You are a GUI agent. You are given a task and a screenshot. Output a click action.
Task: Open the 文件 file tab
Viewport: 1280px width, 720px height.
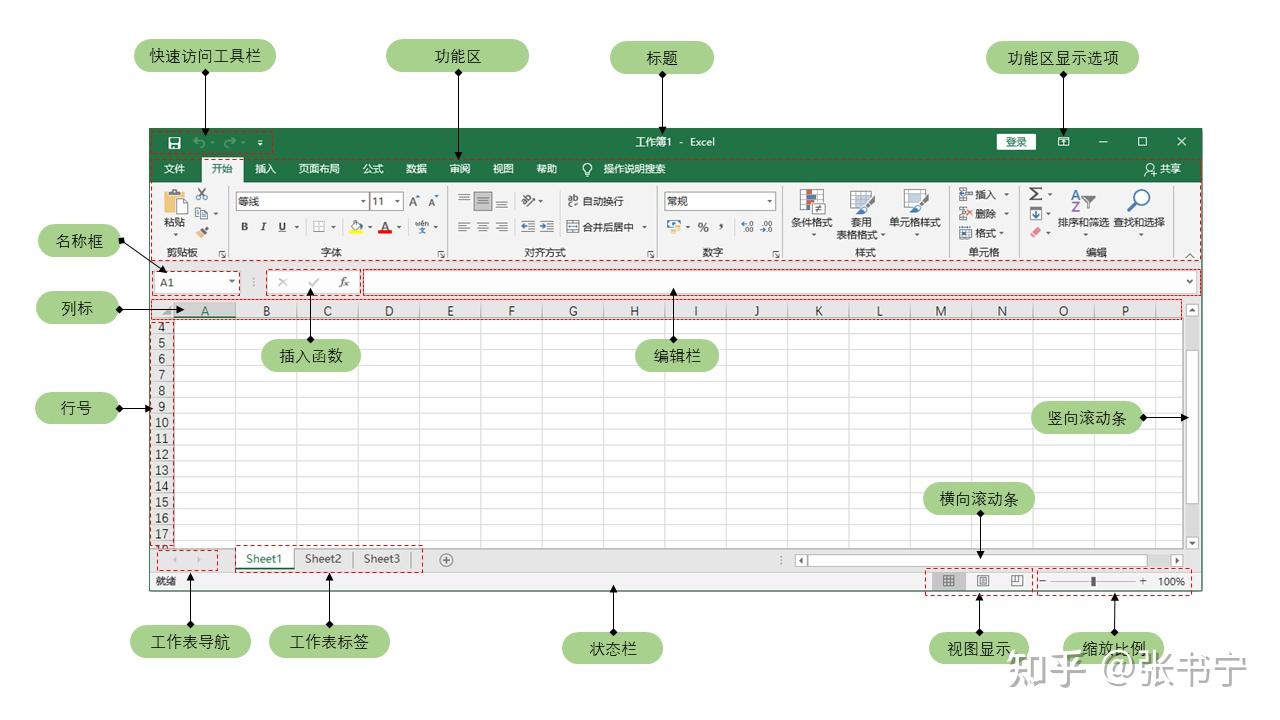point(175,169)
